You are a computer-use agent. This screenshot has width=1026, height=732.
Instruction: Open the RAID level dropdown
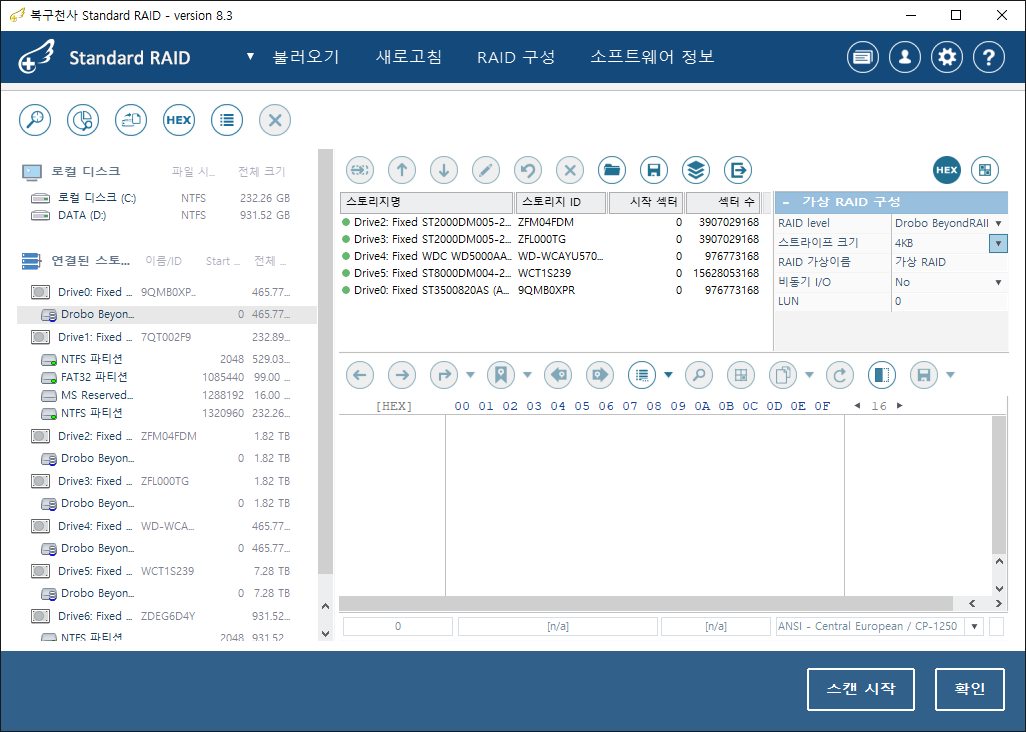(999, 224)
